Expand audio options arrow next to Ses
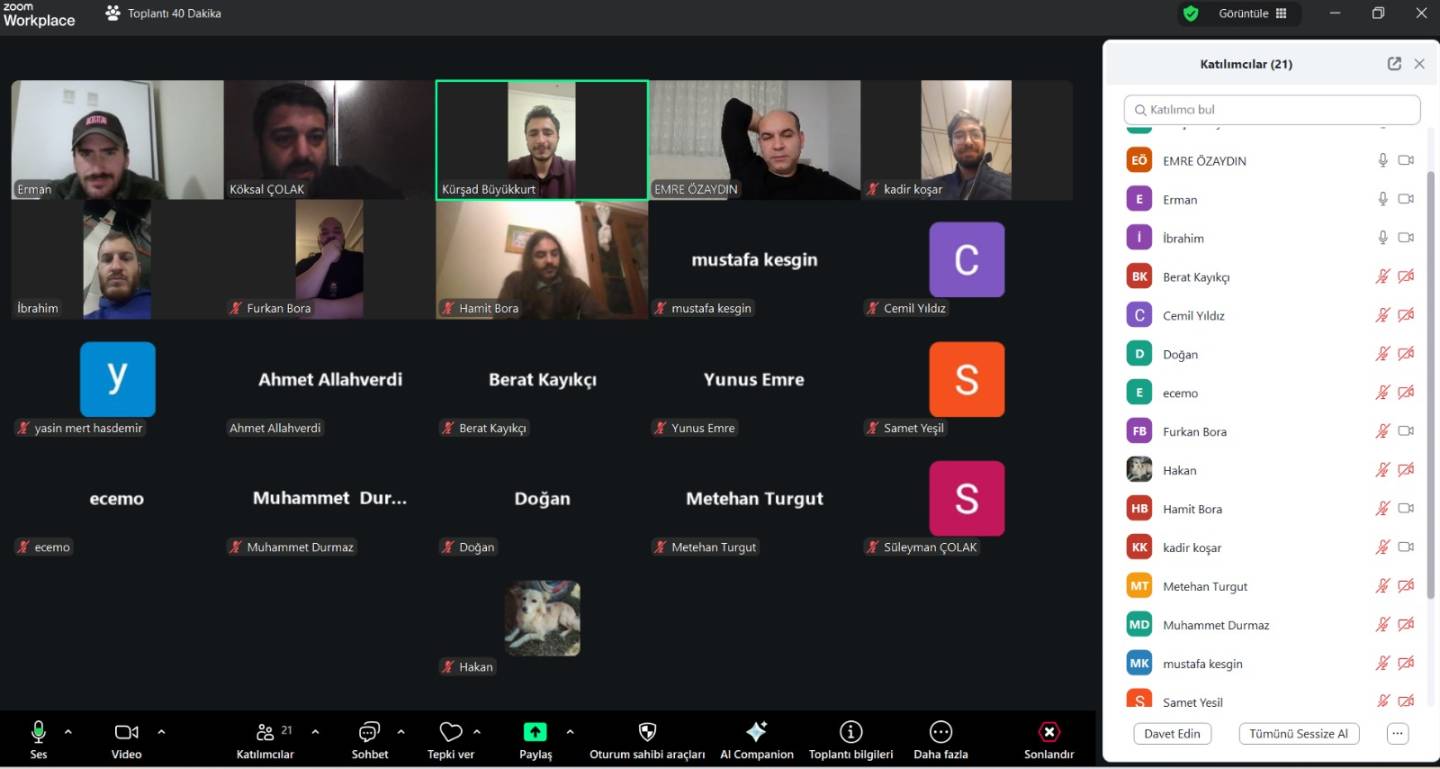 click(68, 732)
